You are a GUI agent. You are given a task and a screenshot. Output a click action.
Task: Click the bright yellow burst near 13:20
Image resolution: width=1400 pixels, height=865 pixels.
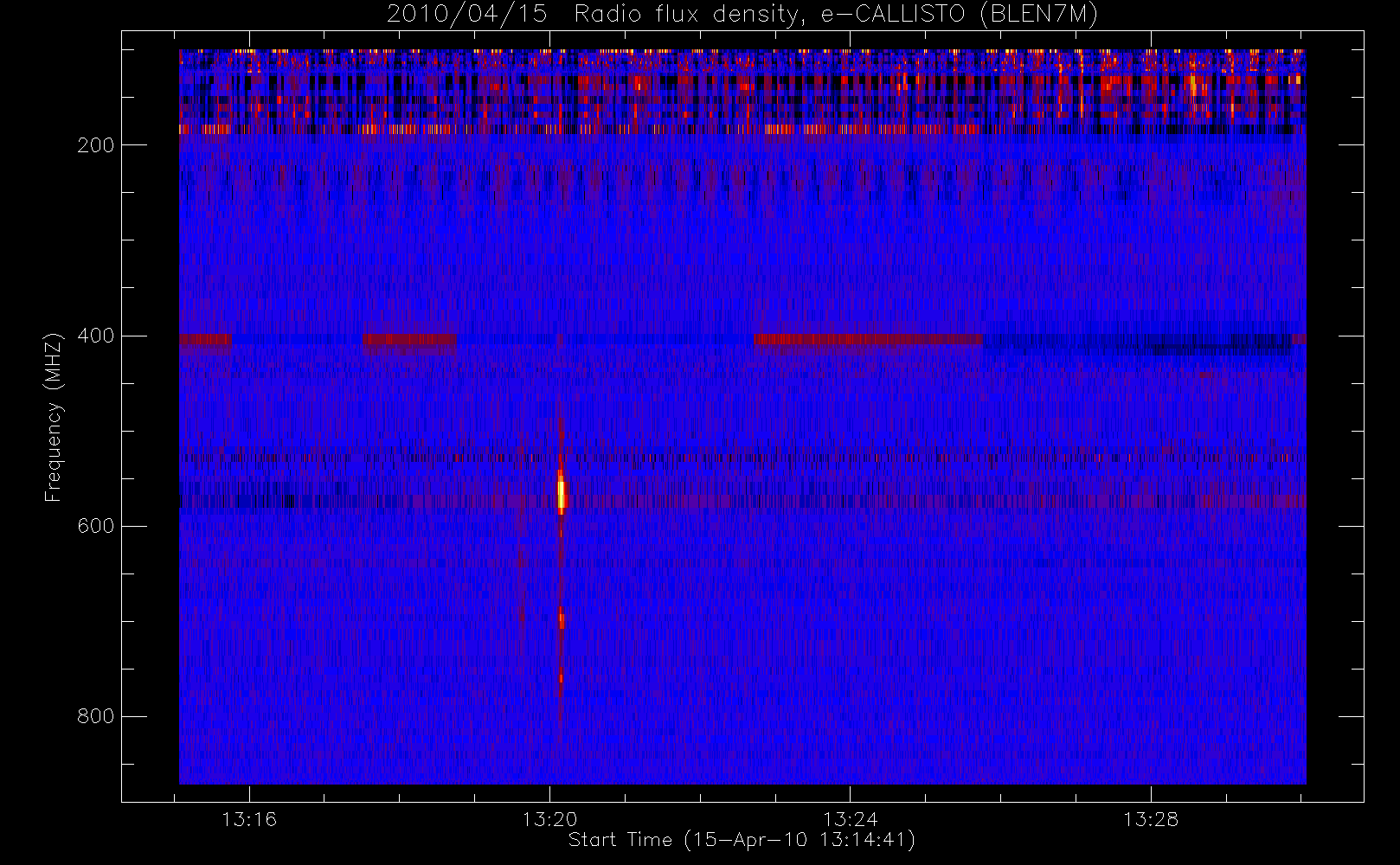click(562, 494)
